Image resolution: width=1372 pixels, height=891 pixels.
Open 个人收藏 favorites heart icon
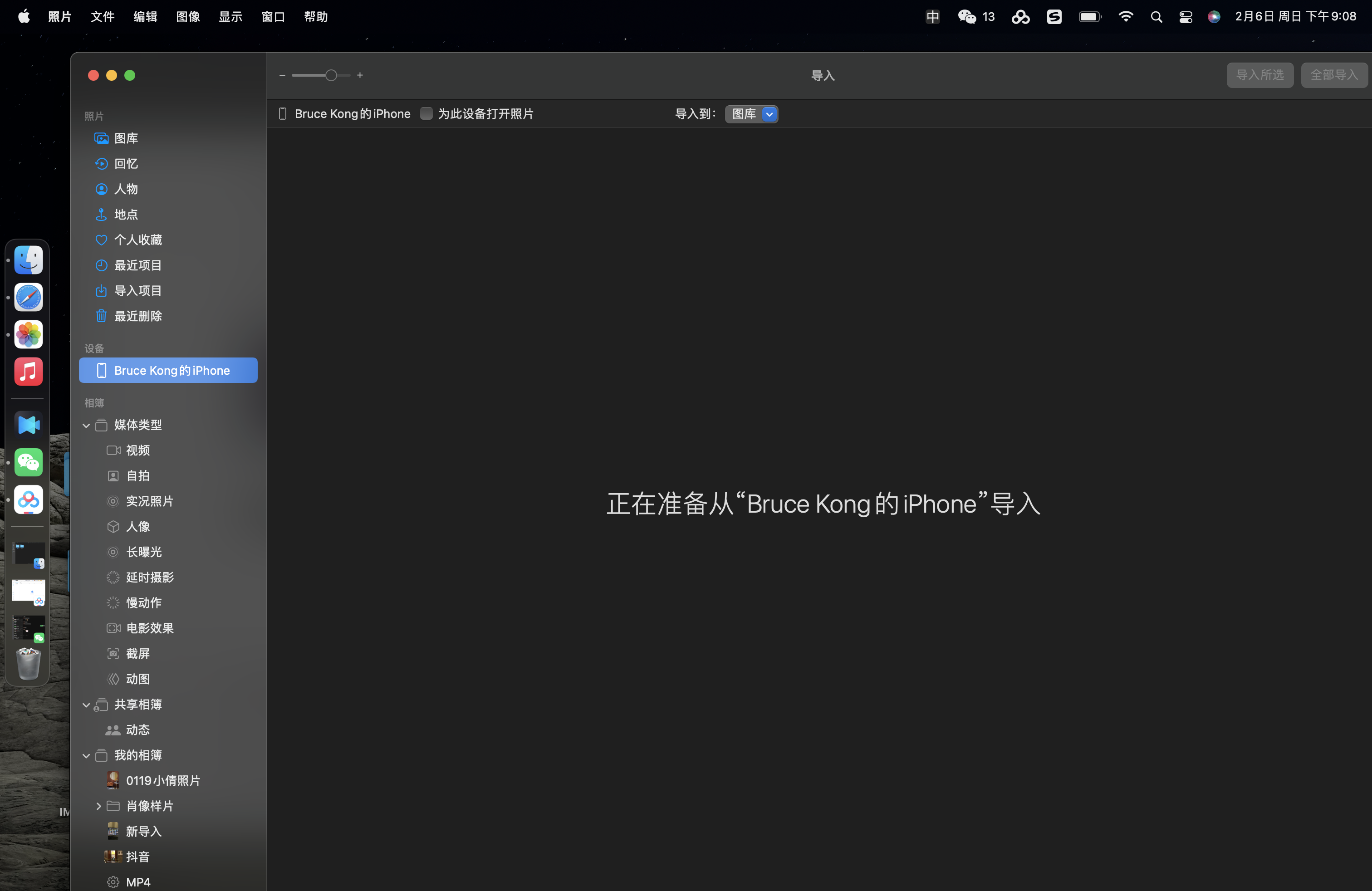pos(102,240)
